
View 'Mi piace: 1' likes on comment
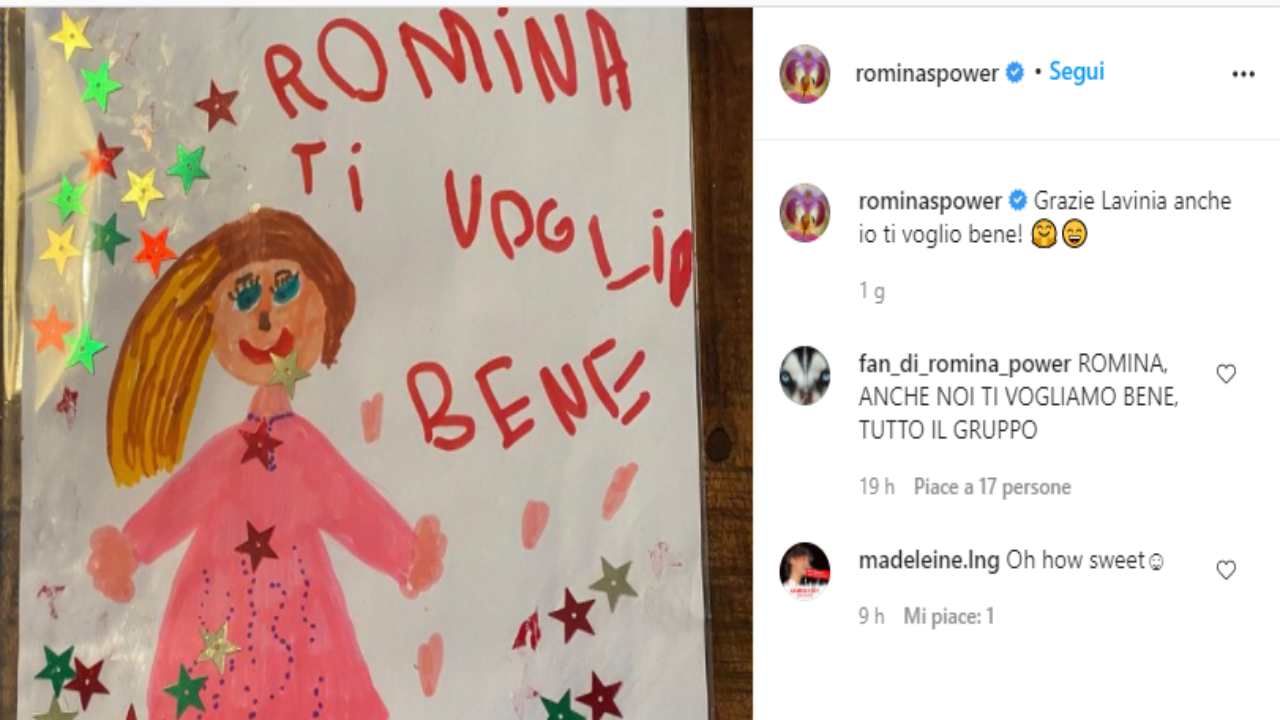948,616
